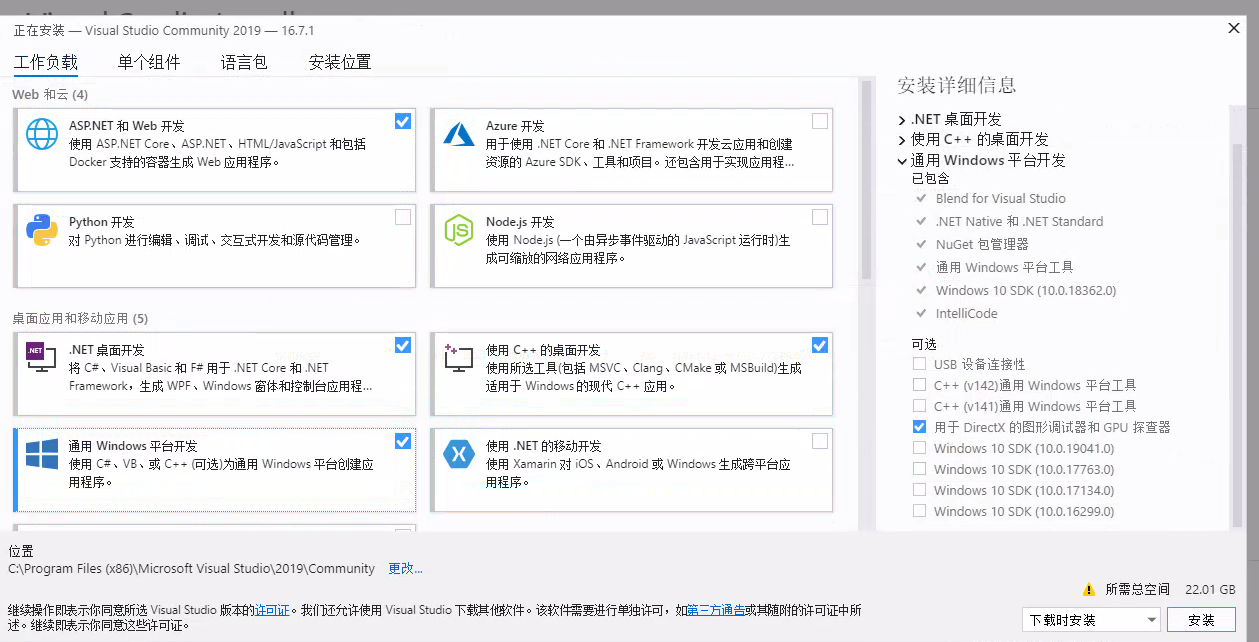
Task: Click .NET Native 和 .NET Standard item
Action: [x=1019, y=221]
